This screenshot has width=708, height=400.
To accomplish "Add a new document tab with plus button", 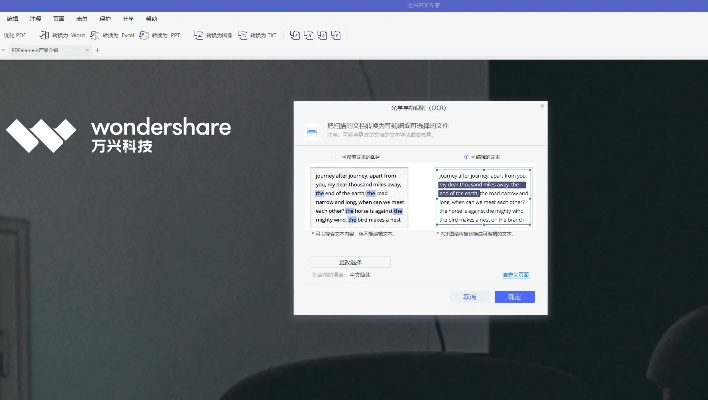I will [x=97, y=50].
